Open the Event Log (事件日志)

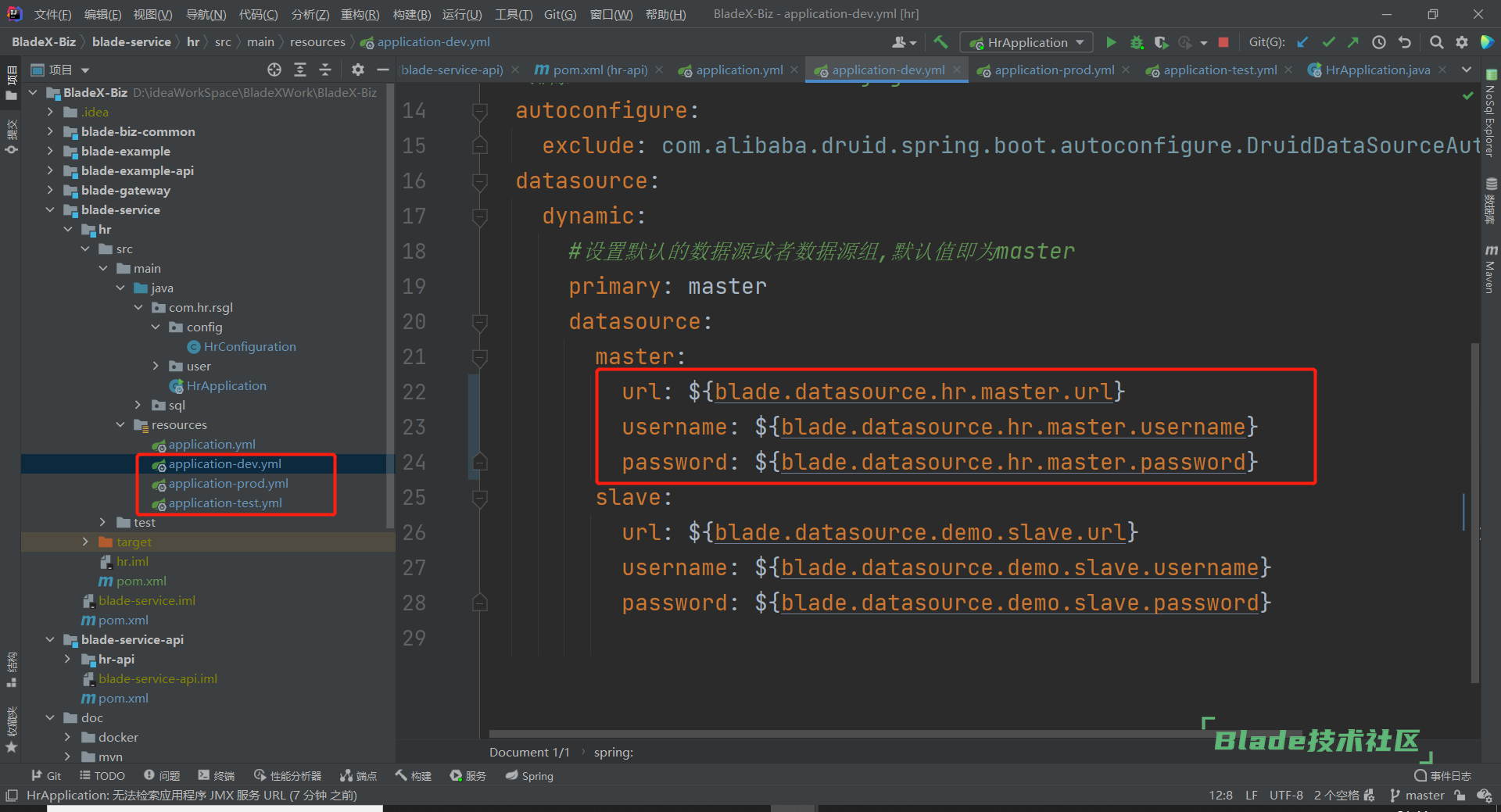(x=1443, y=775)
